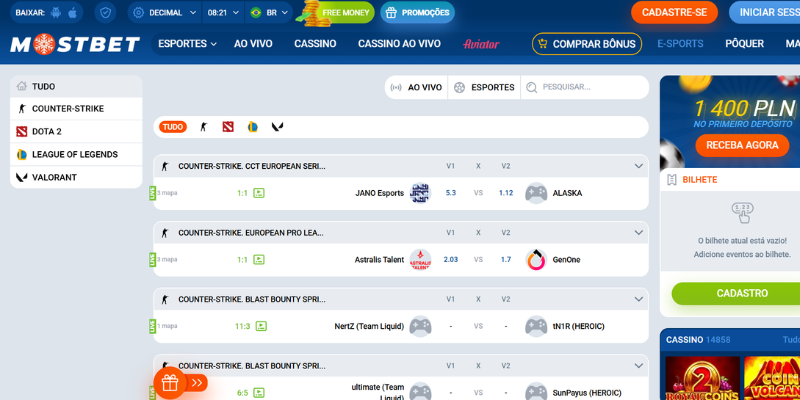Screen dimensions: 800x400
Task: Click the COMPRAR BÔNUS button
Action: (x=587, y=44)
